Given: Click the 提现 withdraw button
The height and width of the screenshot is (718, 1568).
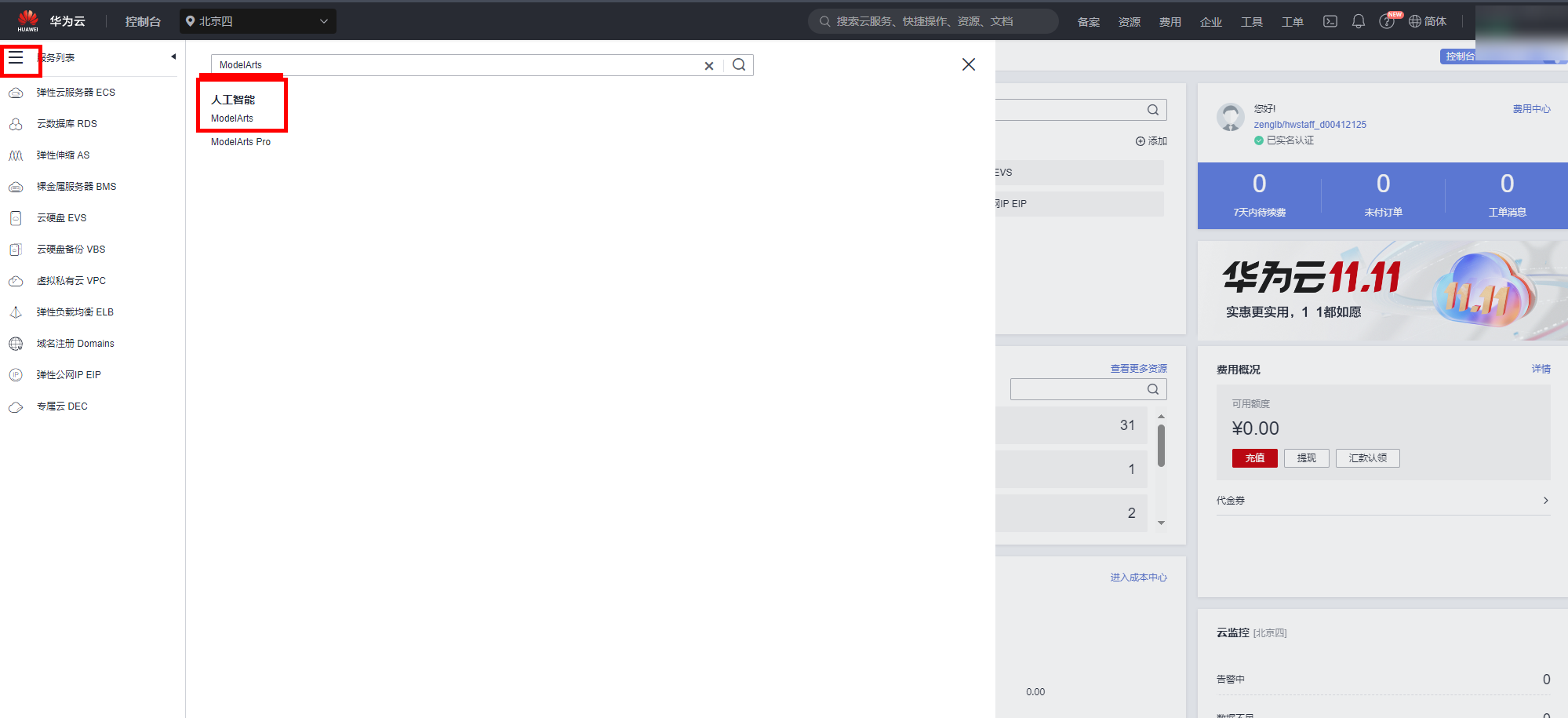Looking at the screenshot, I should [x=1307, y=458].
